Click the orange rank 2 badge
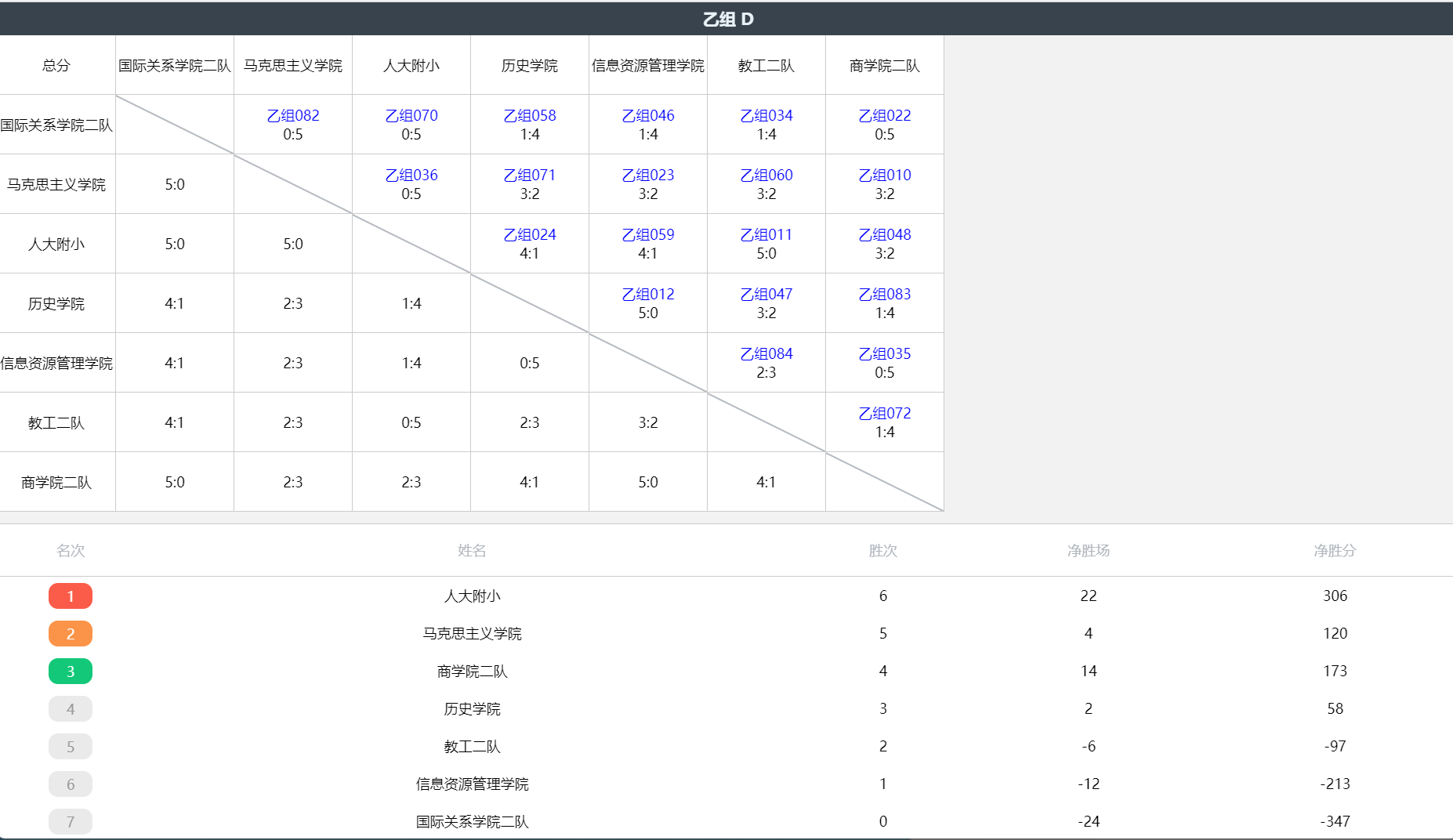The width and height of the screenshot is (1453, 840). [71, 634]
